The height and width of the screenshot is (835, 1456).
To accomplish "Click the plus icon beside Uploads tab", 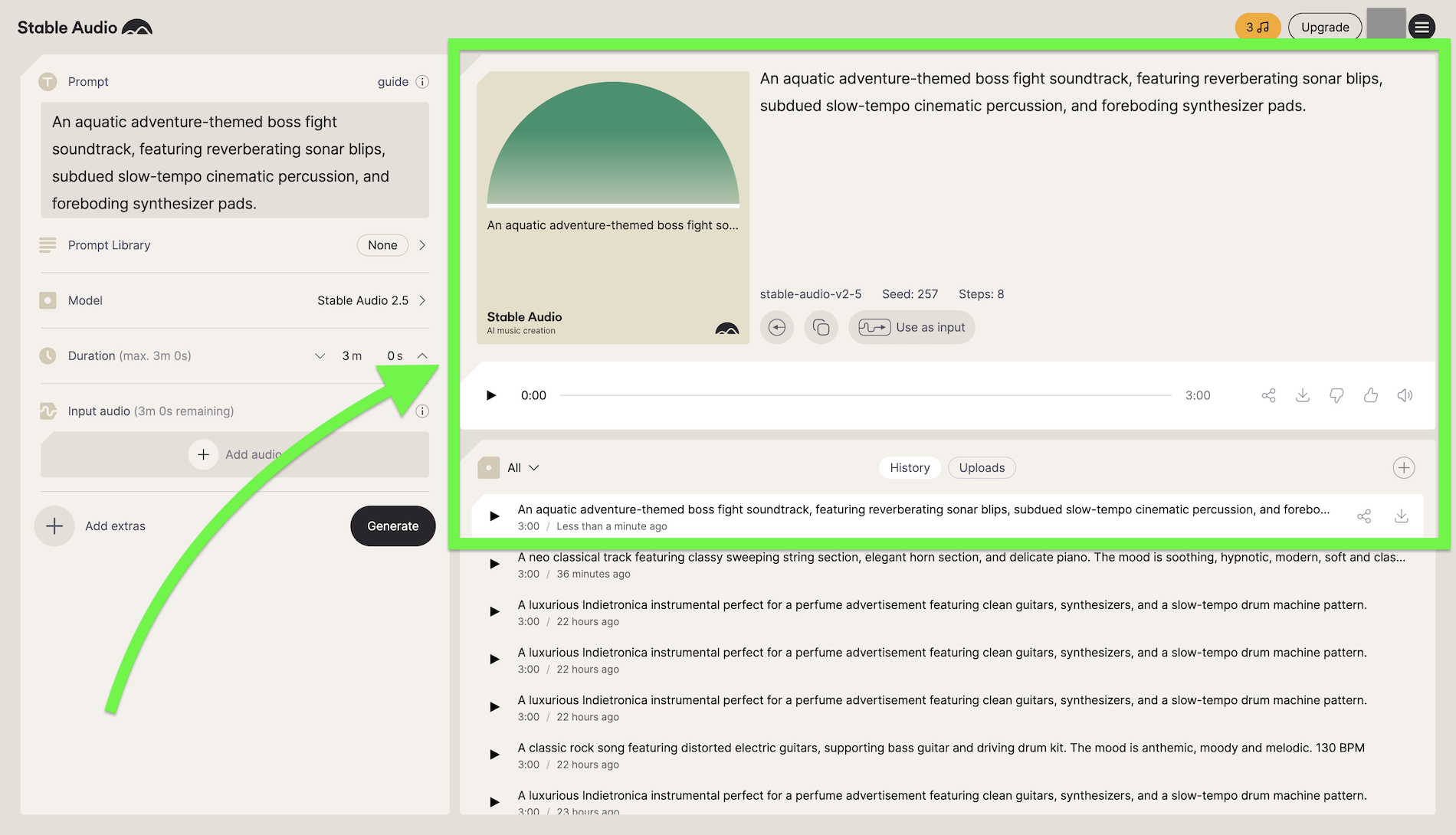I will tap(1403, 468).
